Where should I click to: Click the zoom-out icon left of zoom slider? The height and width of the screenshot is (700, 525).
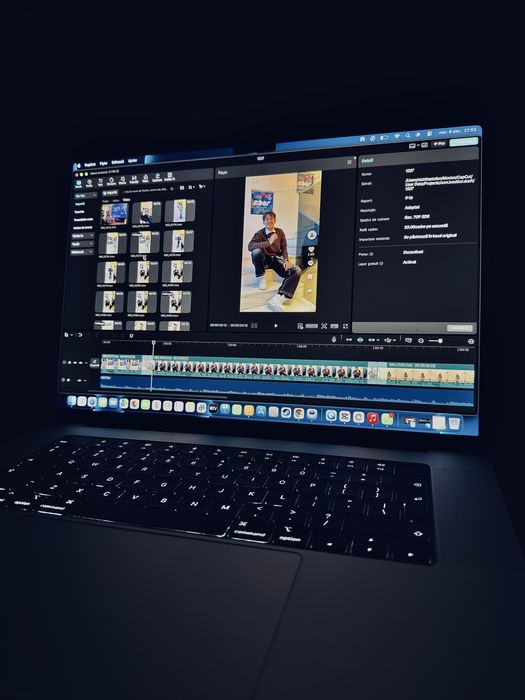point(421,341)
